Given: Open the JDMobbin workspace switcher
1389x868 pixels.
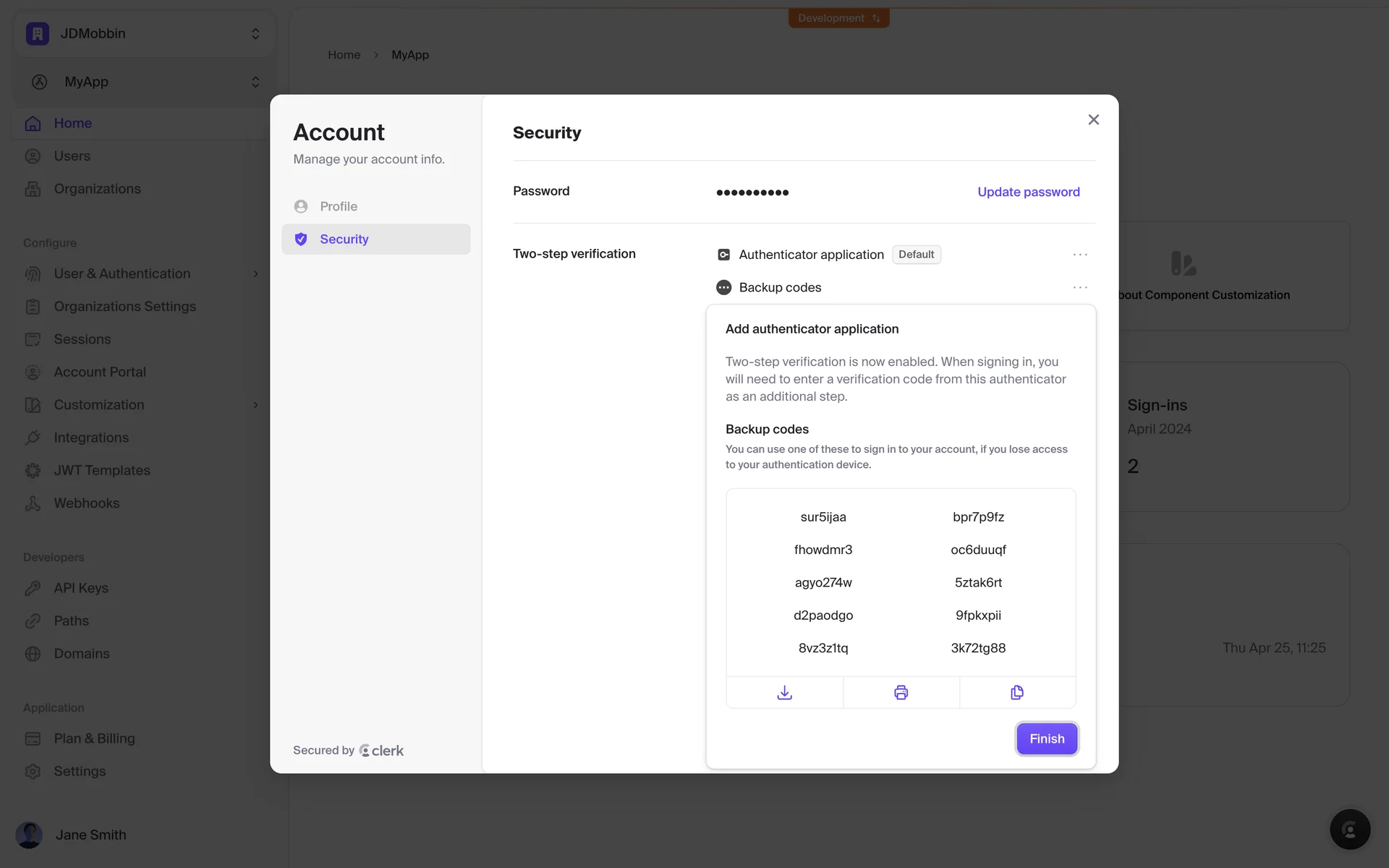Looking at the screenshot, I should click(144, 34).
